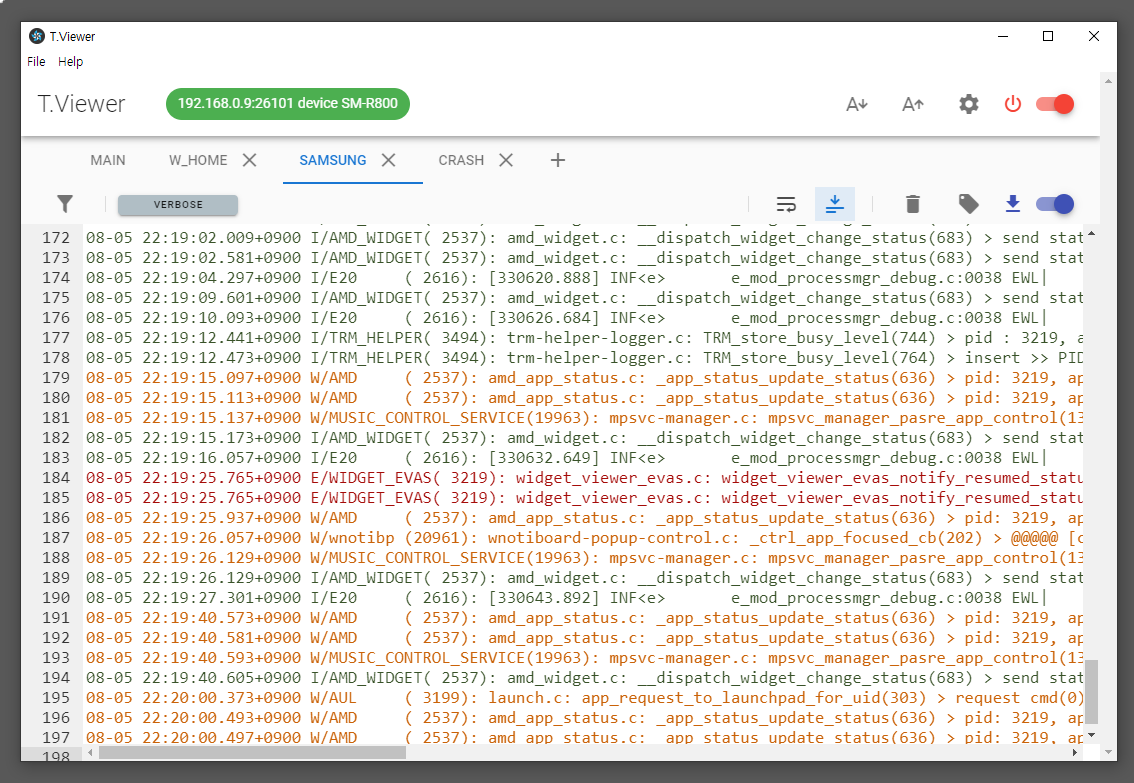
Task: Open settings via the gear icon
Action: 968,104
